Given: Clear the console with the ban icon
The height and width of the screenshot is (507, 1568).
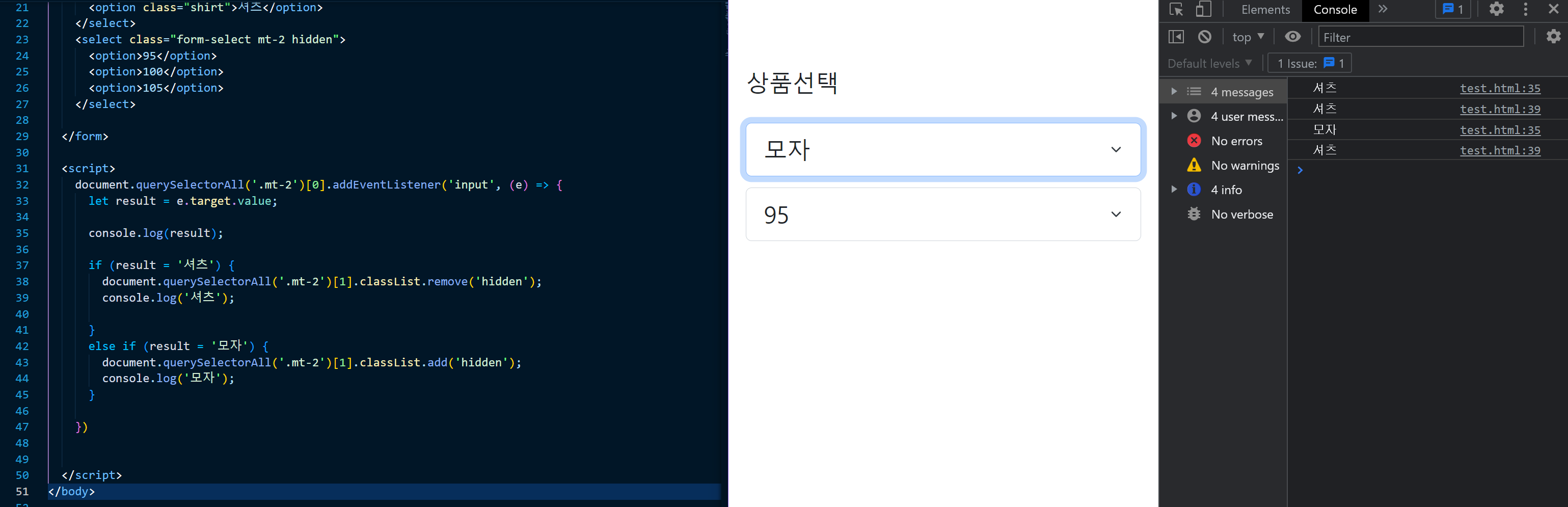Looking at the screenshot, I should pos(1204,37).
